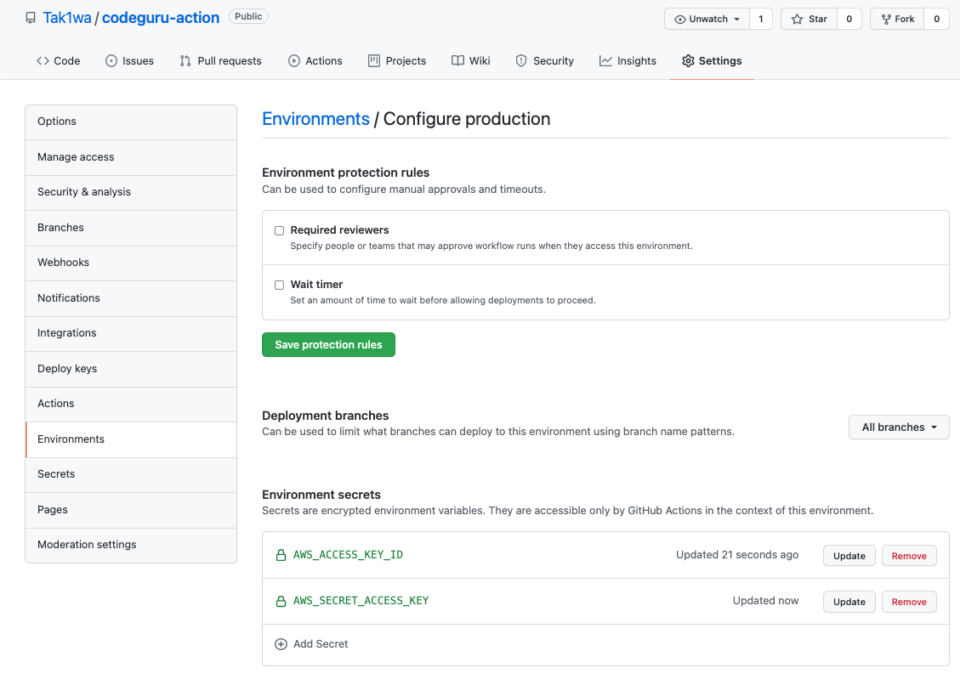This screenshot has height=685, width=960.
Task: Check the Wait timer option
Action: tap(279, 284)
